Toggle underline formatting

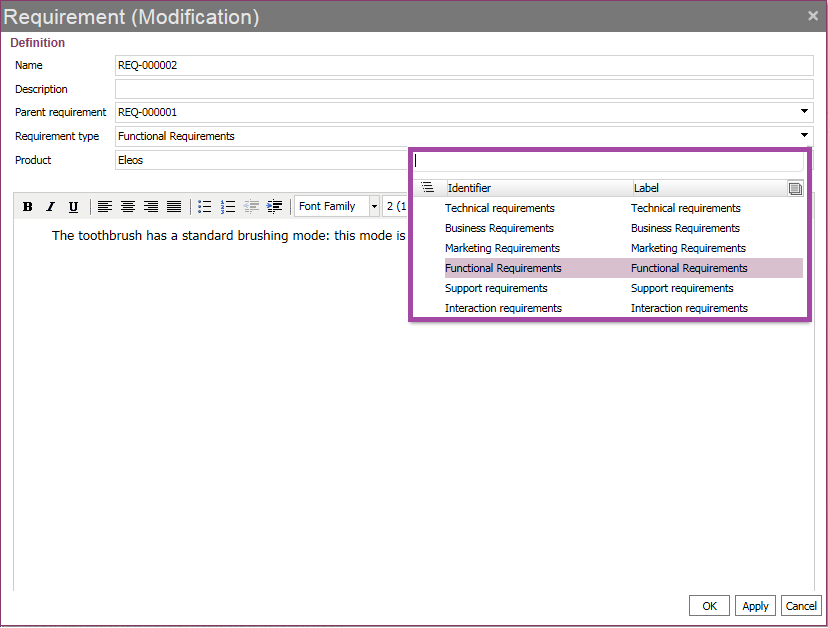[x=73, y=207]
